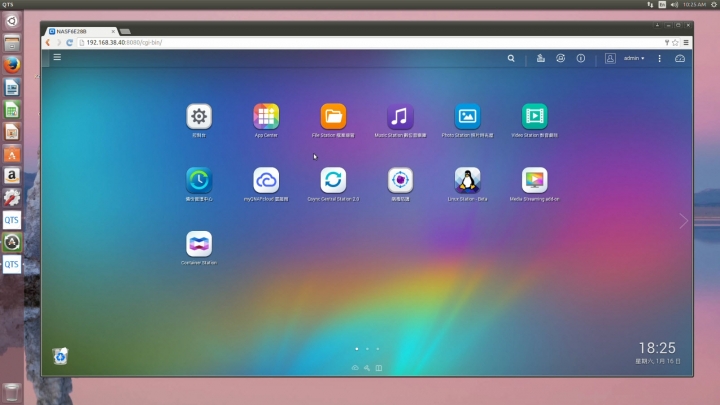The image size is (720, 405).
Task: Open the three-dot more options menu
Action: tap(659, 58)
